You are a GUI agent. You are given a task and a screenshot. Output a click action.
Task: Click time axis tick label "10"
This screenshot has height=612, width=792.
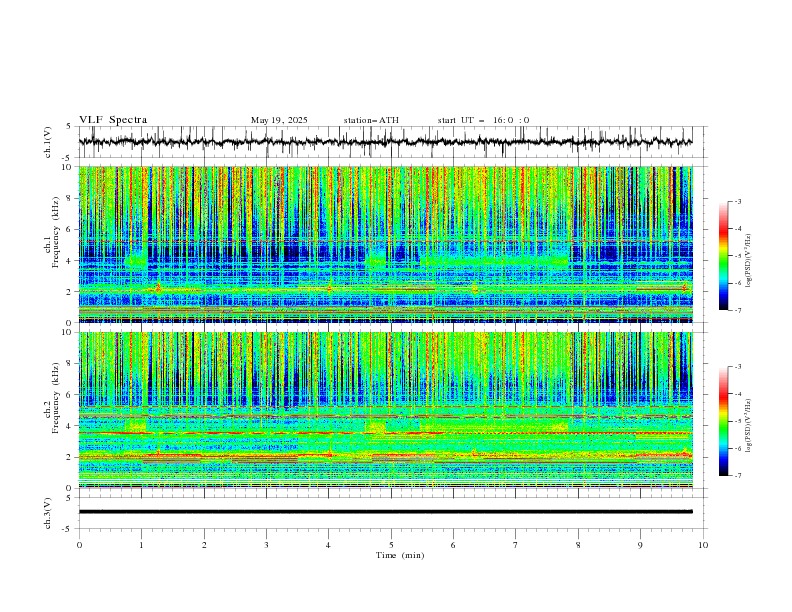(x=703, y=545)
